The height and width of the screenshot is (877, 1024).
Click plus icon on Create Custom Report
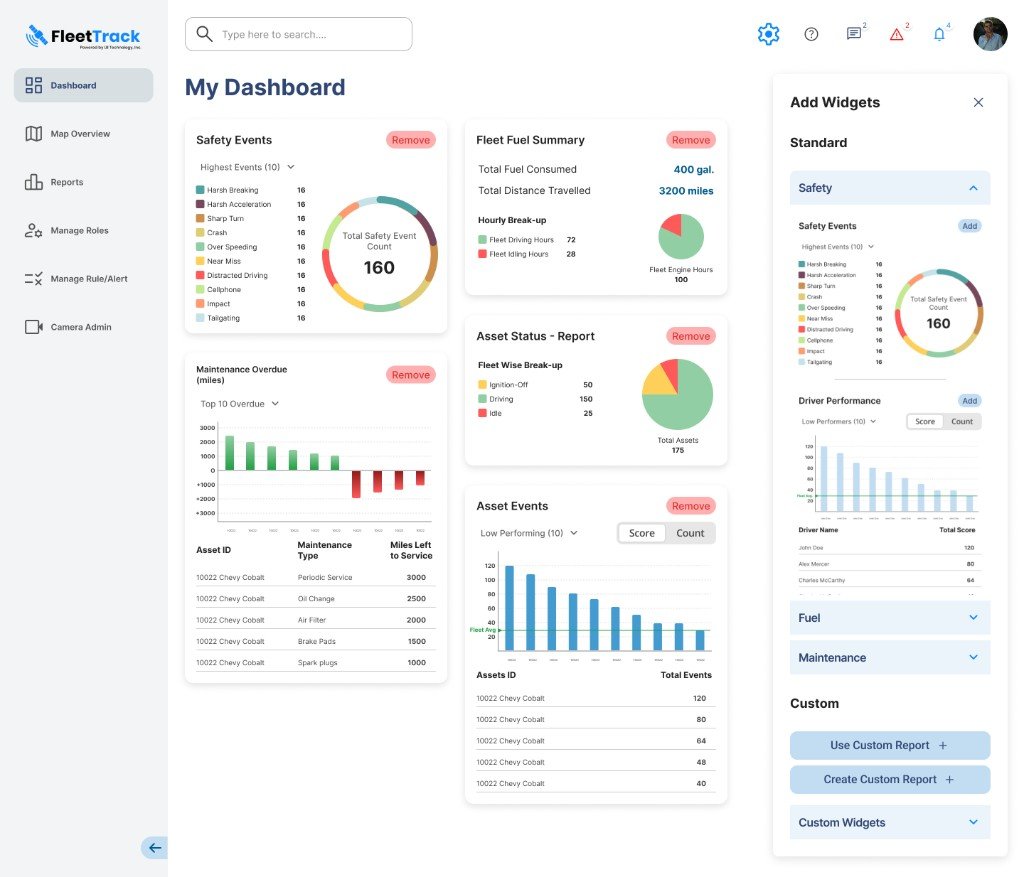949,779
